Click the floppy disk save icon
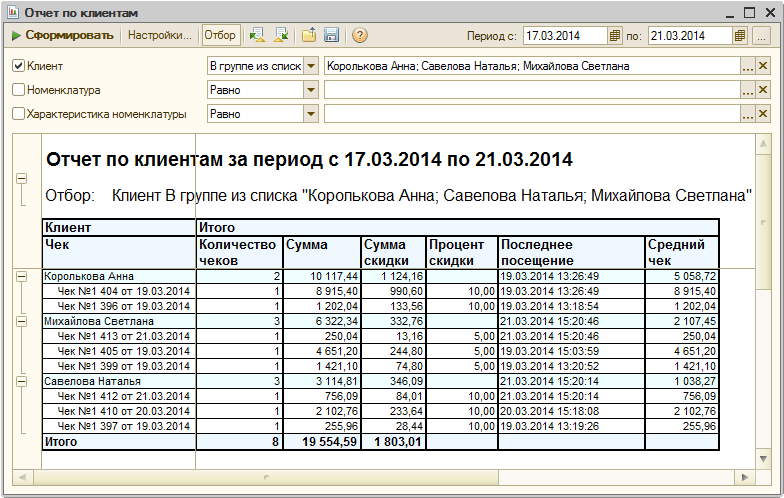Screen dimensions: 784x498 click(x=332, y=35)
